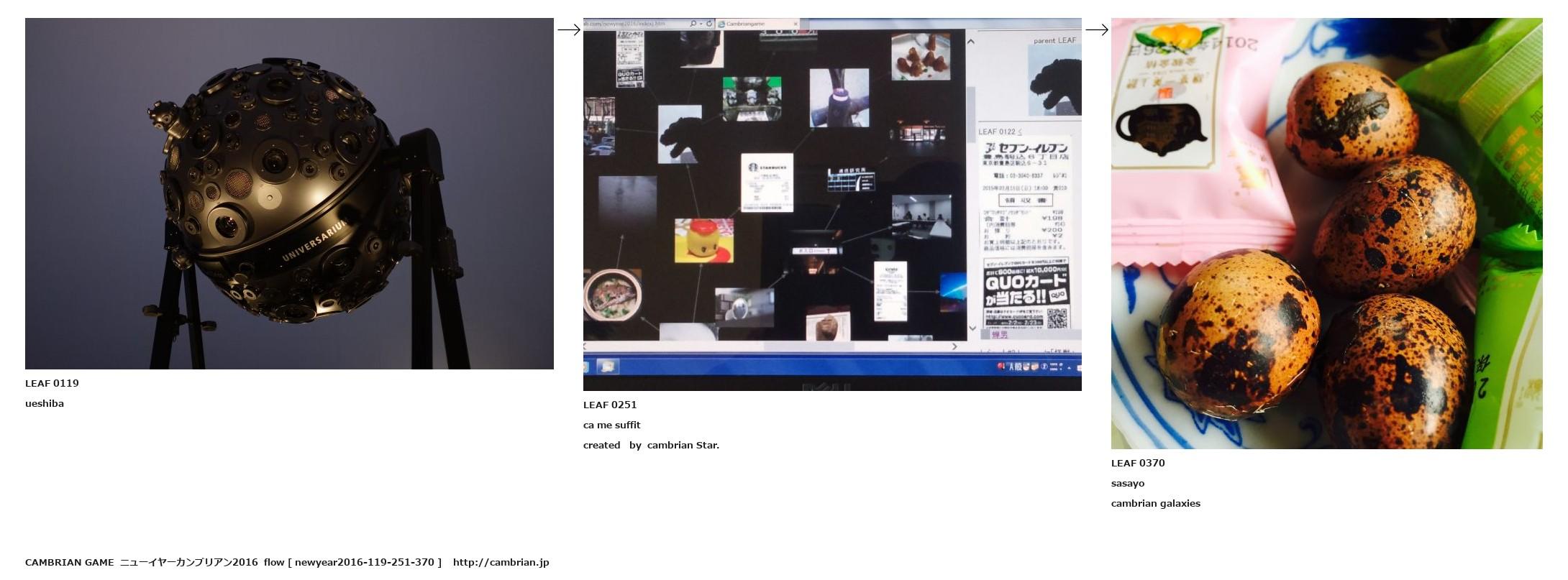Viewport: 1568px width, 580px height.
Task: Click the search magnifier icon in the address bar
Action: [693, 24]
